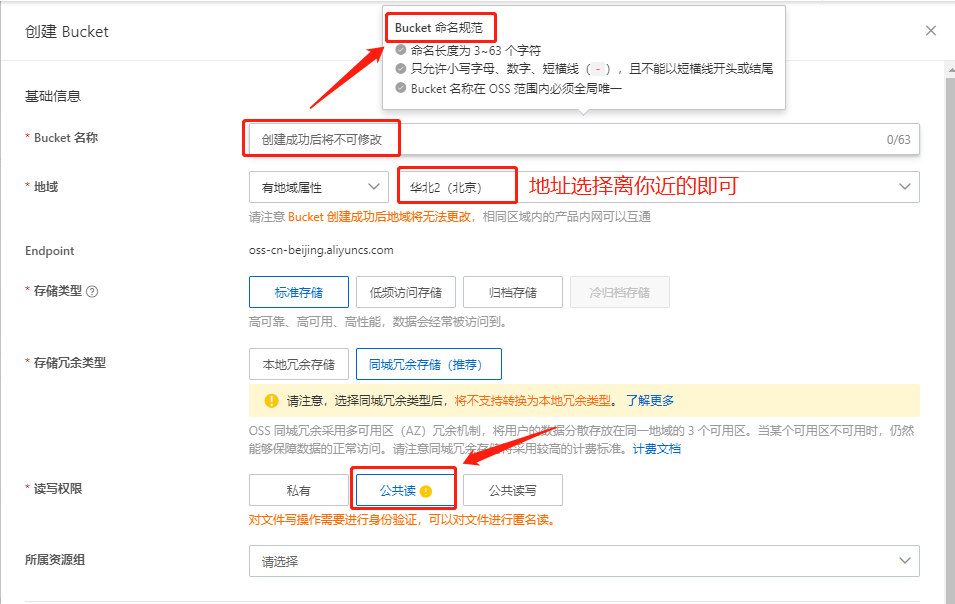The width and height of the screenshot is (955, 604).
Task: Click the help icon beside 存储类型
Action: pyautogui.click(x=92, y=292)
